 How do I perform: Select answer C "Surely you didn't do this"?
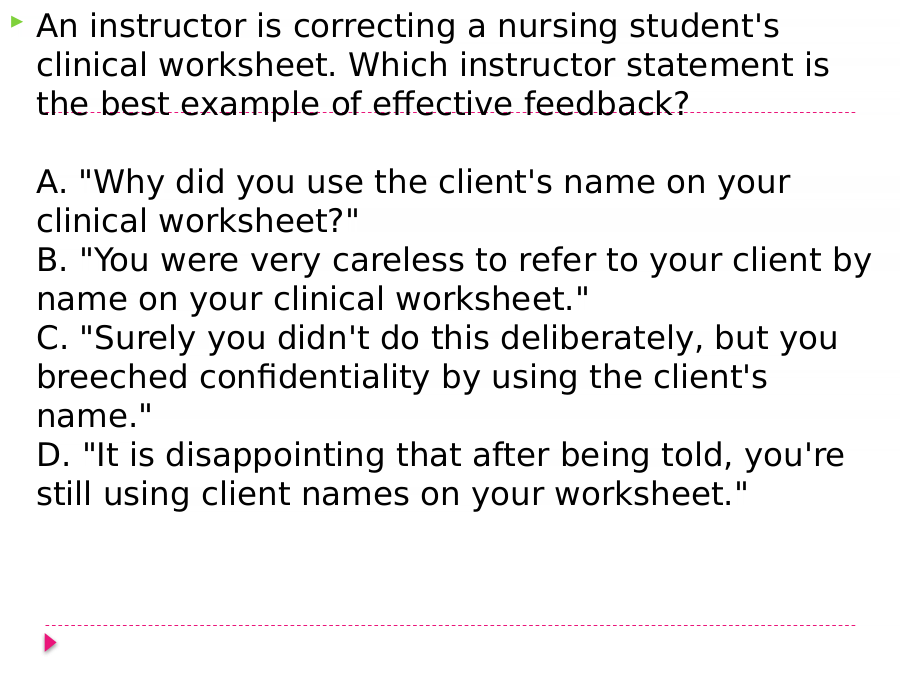click(x=437, y=377)
